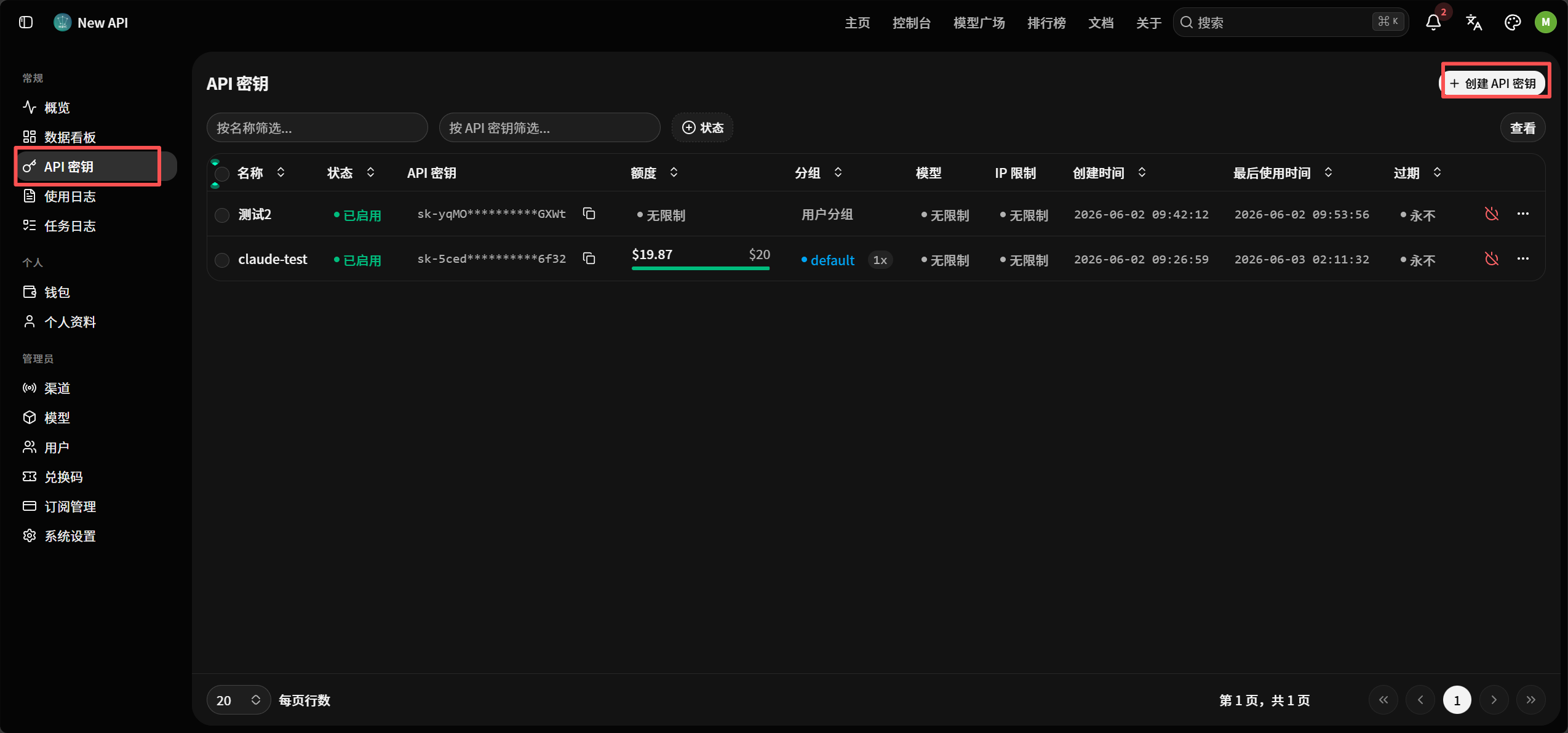
Task: Click the 1x multiplier badge
Action: 880,260
